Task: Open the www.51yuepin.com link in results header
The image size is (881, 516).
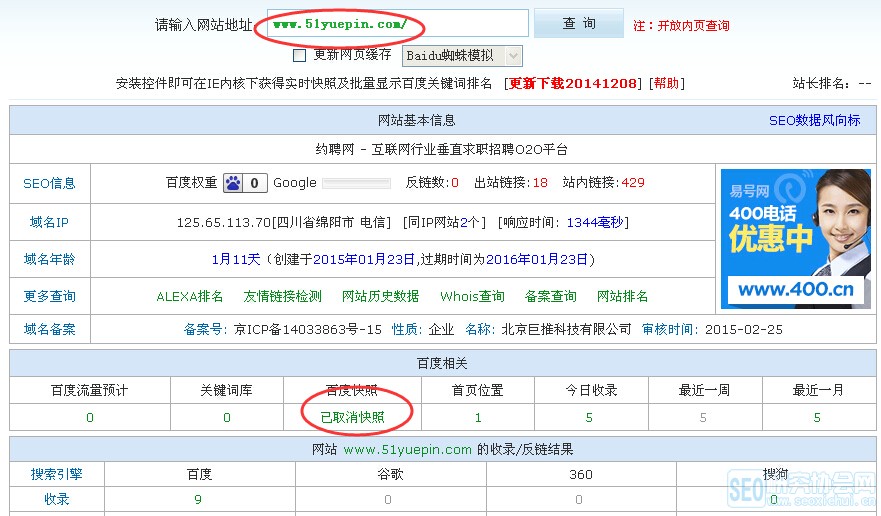Action: click(407, 450)
